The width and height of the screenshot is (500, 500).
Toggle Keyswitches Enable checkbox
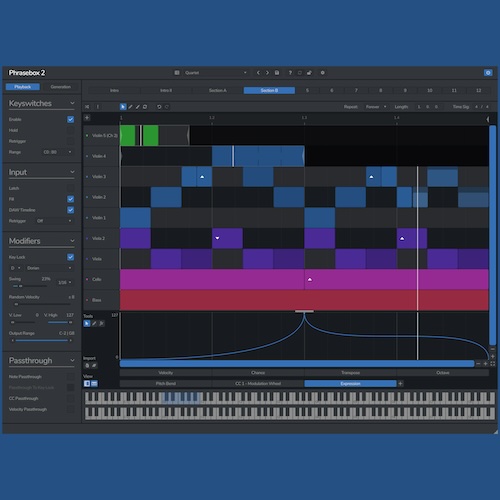tap(70, 119)
